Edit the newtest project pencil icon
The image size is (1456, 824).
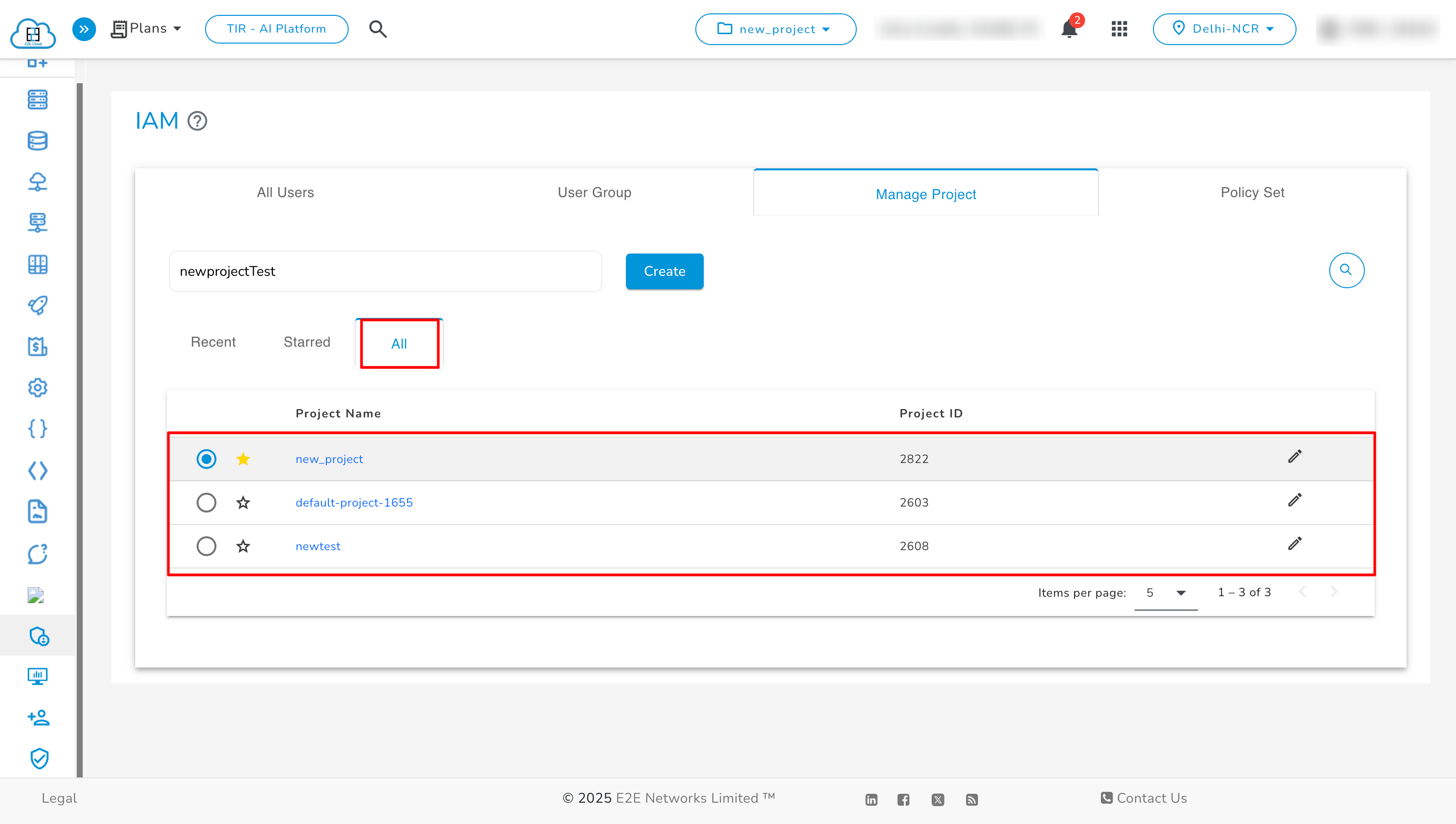(1294, 544)
